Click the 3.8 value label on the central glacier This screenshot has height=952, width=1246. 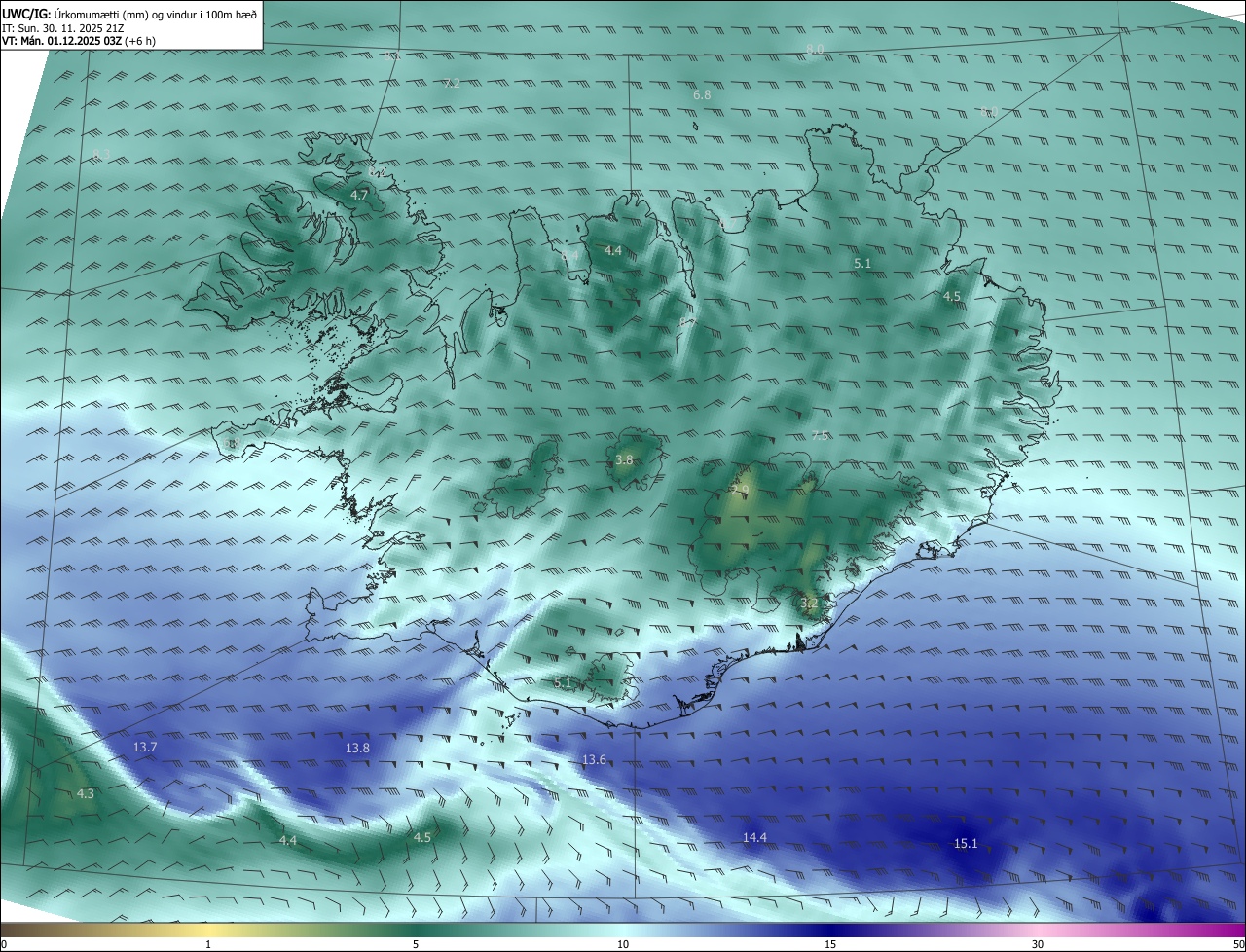pos(624,460)
